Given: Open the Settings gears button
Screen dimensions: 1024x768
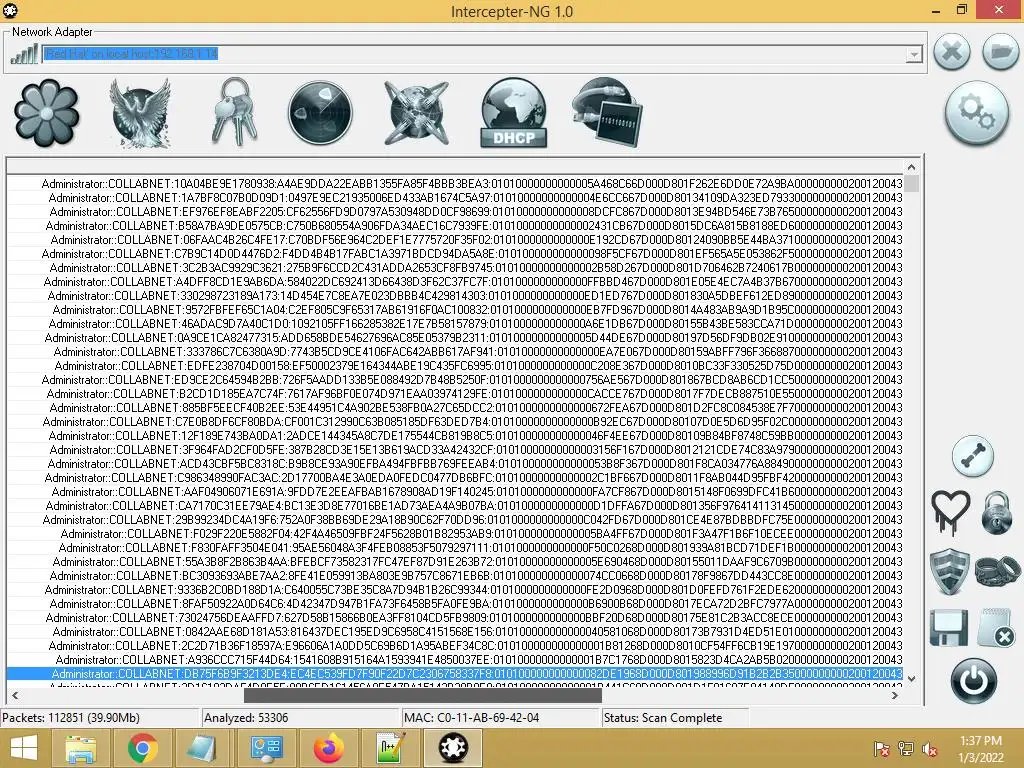Looking at the screenshot, I should (977, 112).
